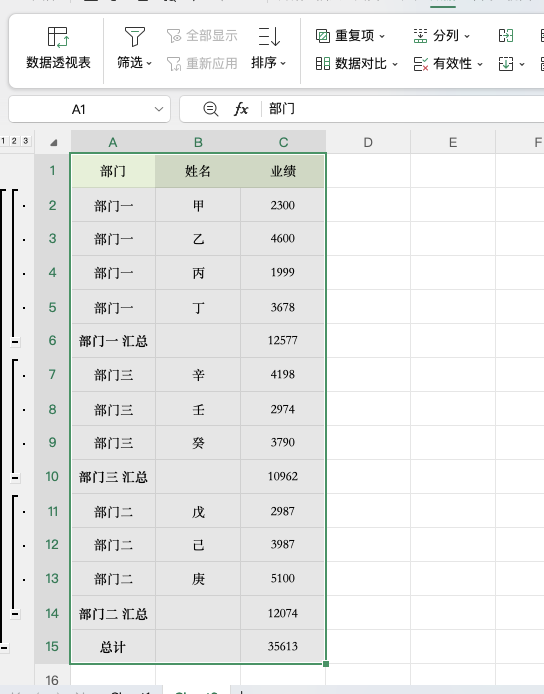Collapse the 部门一 汇总 group
This screenshot has width=544, height=694.
tap(15, 342)
